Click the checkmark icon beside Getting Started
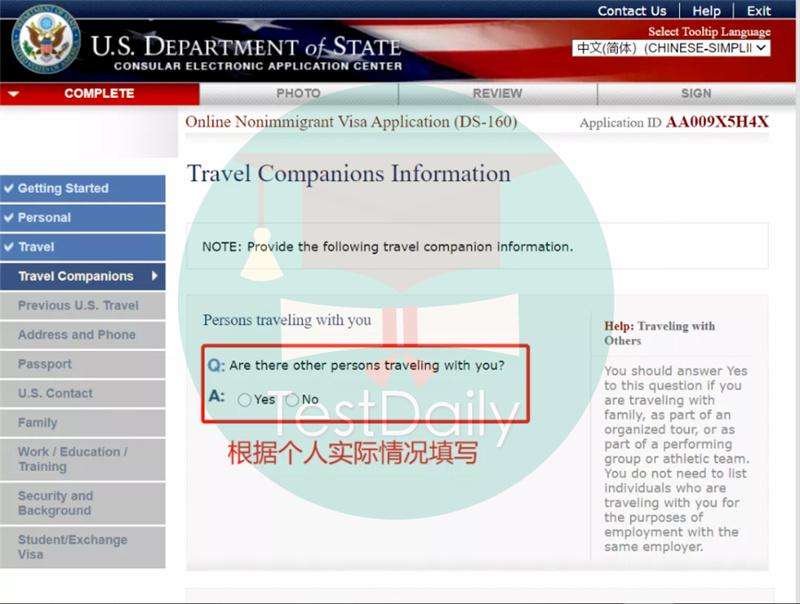The width and height of the screenshot is (800, 604). pos(9,188)
